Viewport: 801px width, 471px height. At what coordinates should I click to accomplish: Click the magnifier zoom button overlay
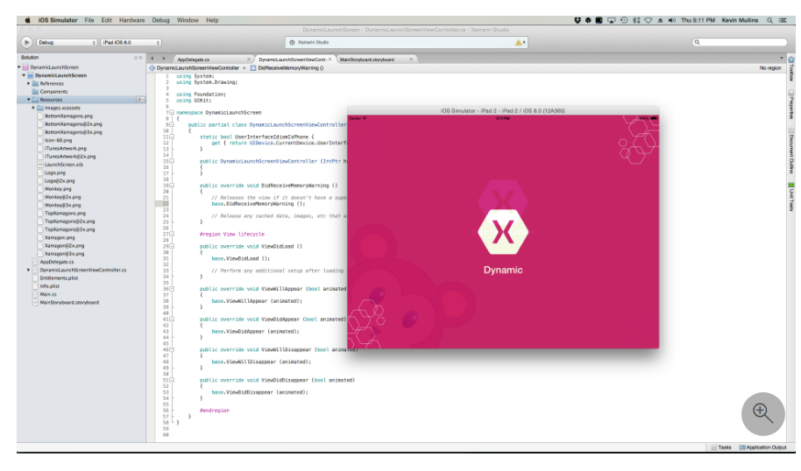[763, 412]
